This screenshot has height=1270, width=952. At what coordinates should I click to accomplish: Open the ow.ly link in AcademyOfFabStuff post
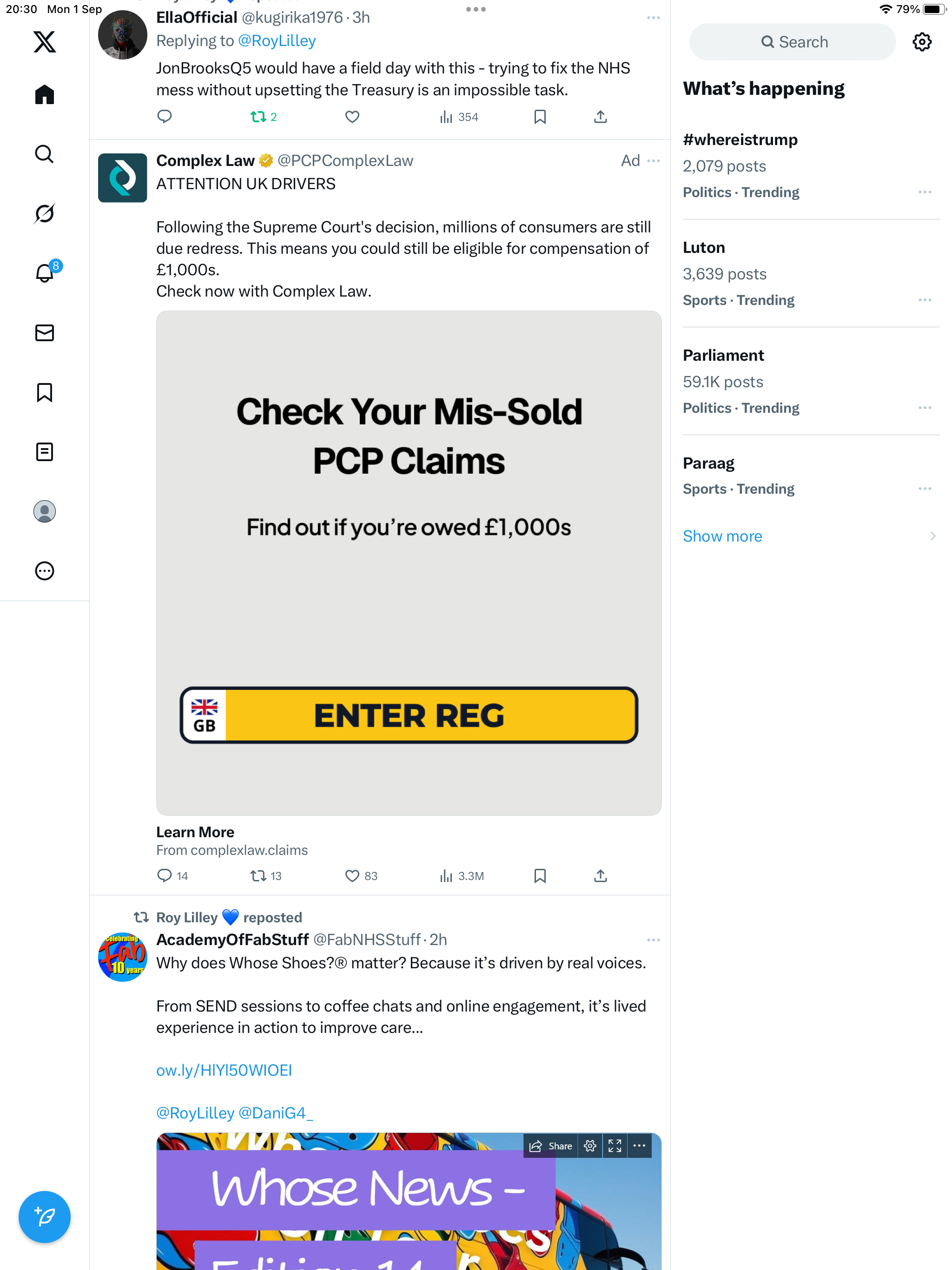pos(224,1070)
